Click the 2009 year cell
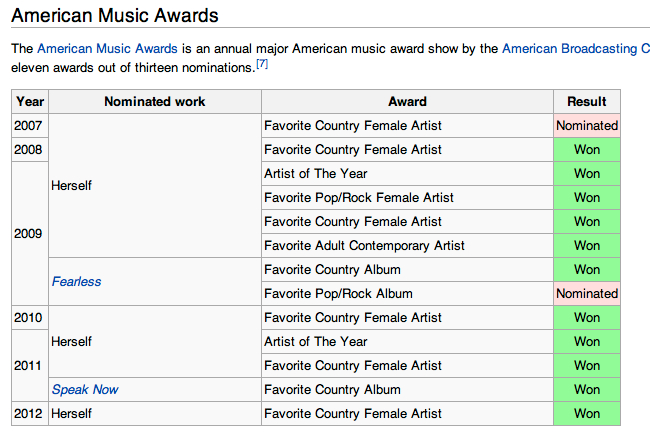Viewport: 650px width, 441px height. (x=30, y=234)
